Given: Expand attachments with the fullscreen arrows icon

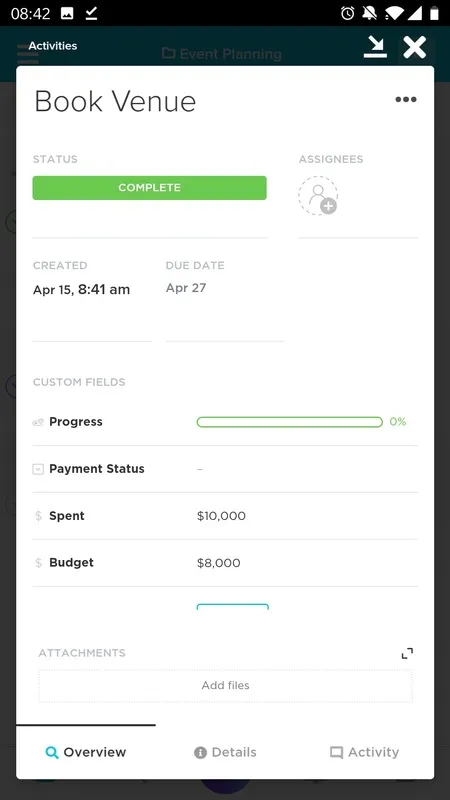Looking at the screenshot, I should [x=407, y=653].
